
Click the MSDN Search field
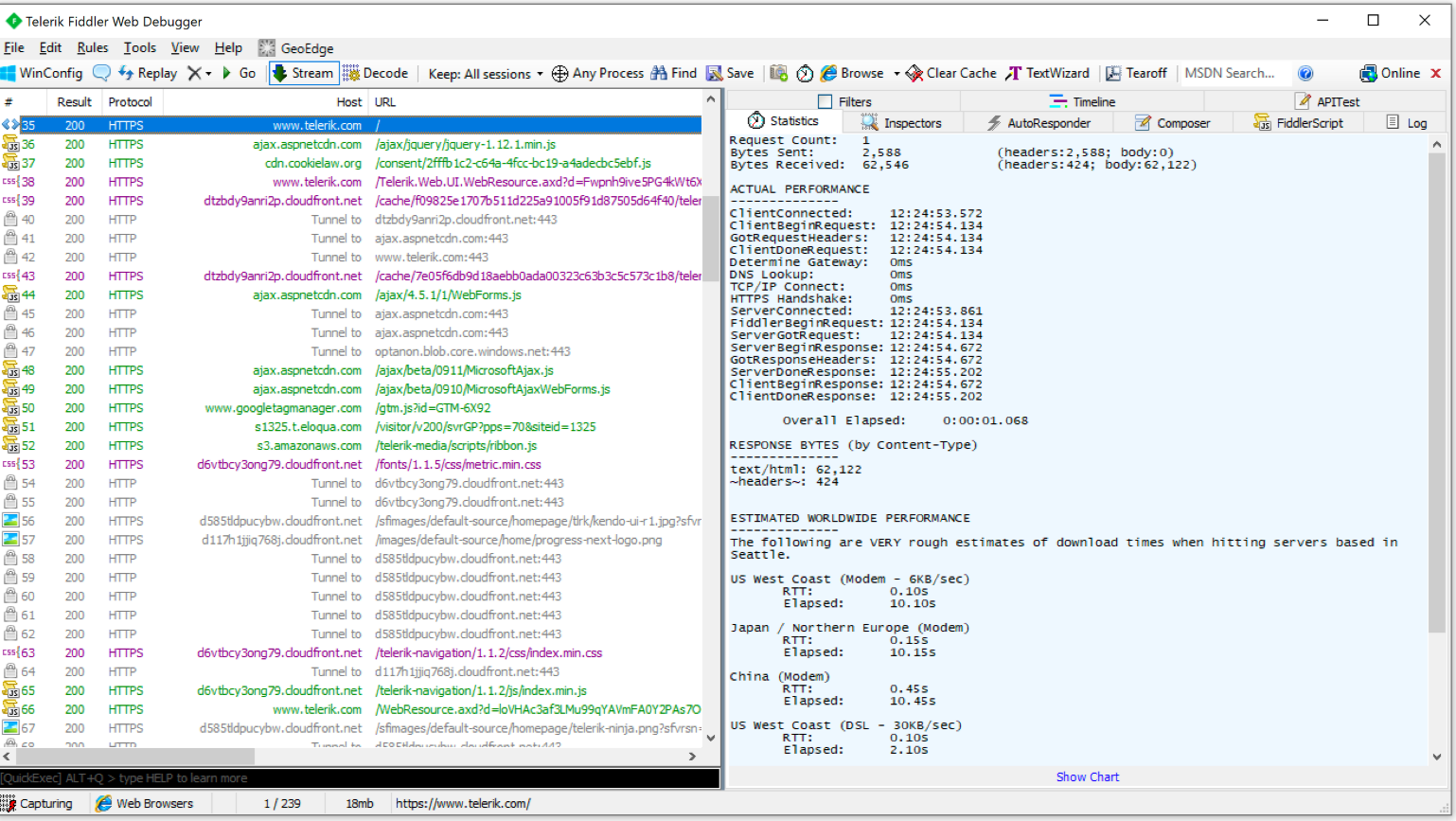pos(1234,73)
